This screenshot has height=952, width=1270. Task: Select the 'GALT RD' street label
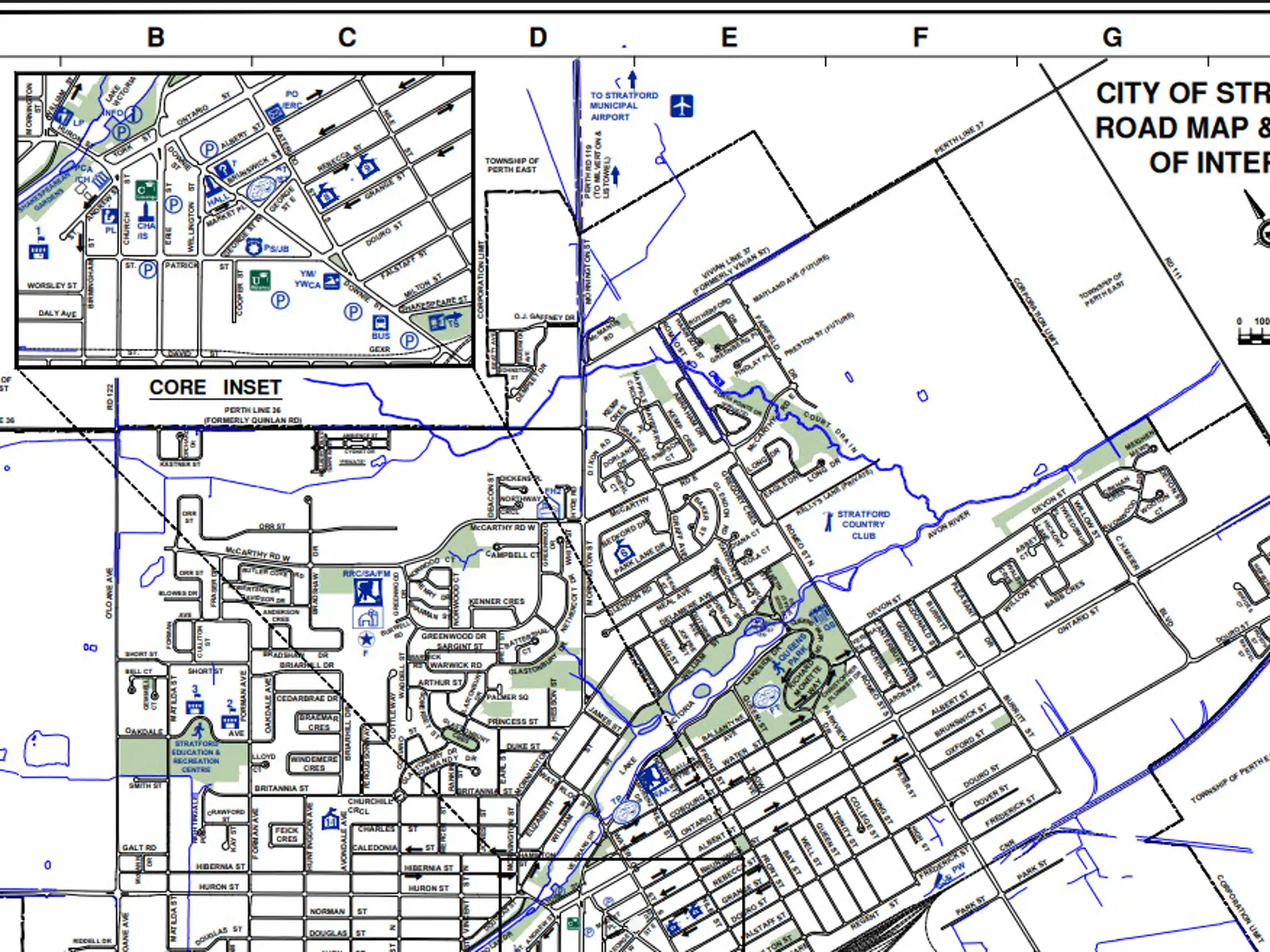140,847
